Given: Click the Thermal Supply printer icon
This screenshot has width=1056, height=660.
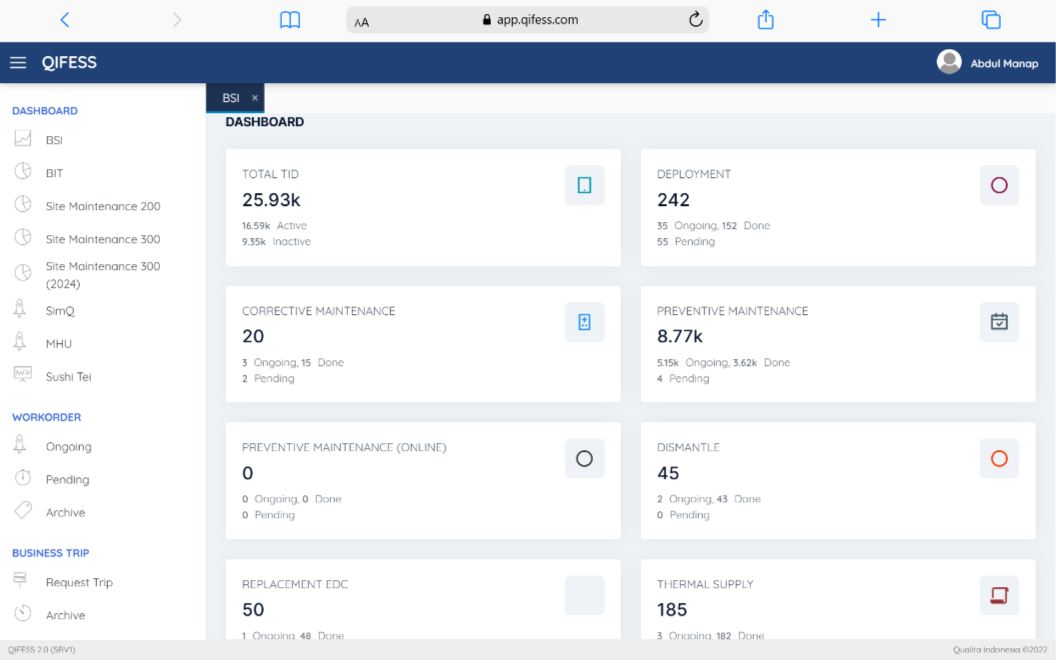Looking at the screenshot, I should pyautogui.click(x=999, y=595).
